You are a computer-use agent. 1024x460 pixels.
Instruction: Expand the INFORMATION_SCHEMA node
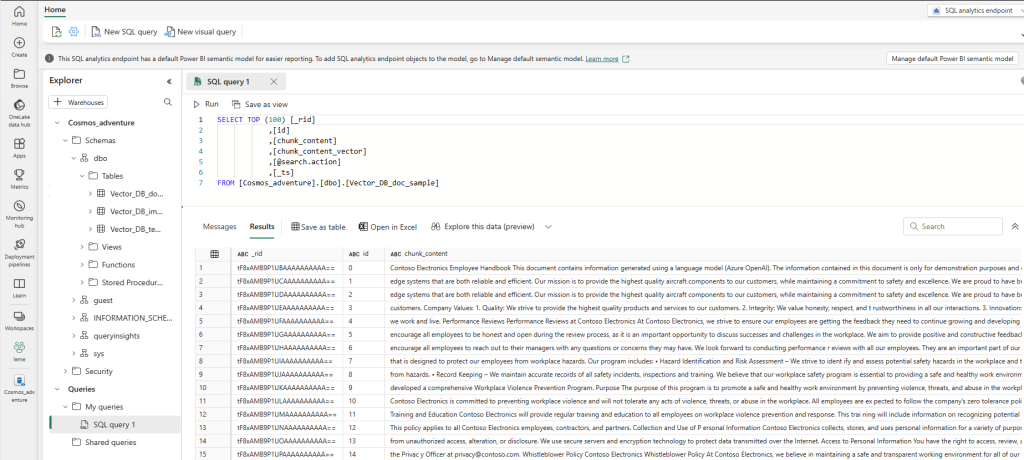(x=73, y=318)
